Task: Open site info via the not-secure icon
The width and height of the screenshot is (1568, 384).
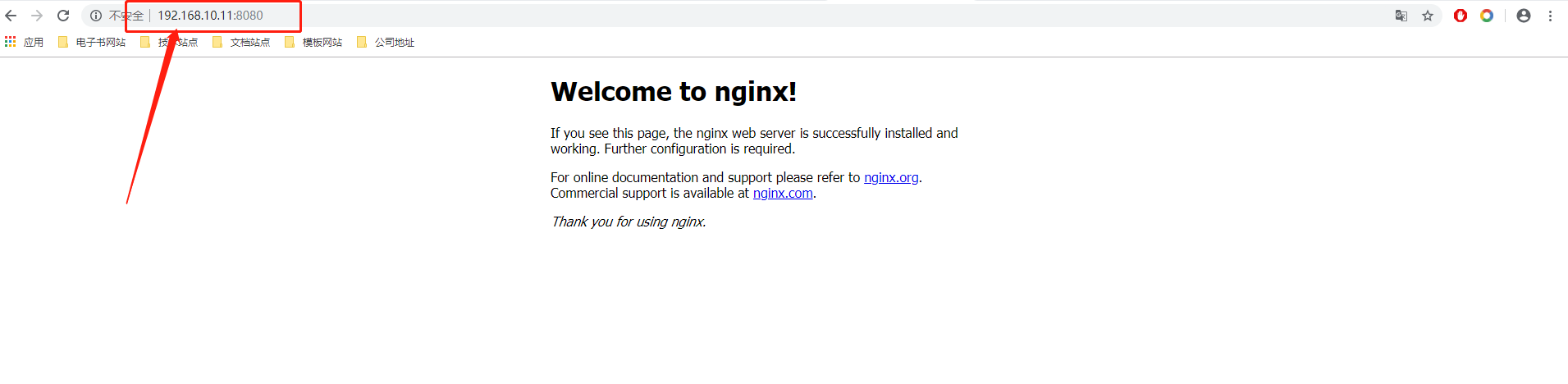Action: (x=96, y=16)
